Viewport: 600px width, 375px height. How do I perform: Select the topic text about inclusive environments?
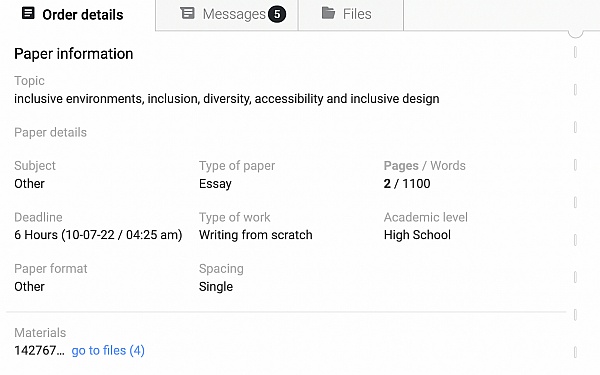tap(227, 99)
